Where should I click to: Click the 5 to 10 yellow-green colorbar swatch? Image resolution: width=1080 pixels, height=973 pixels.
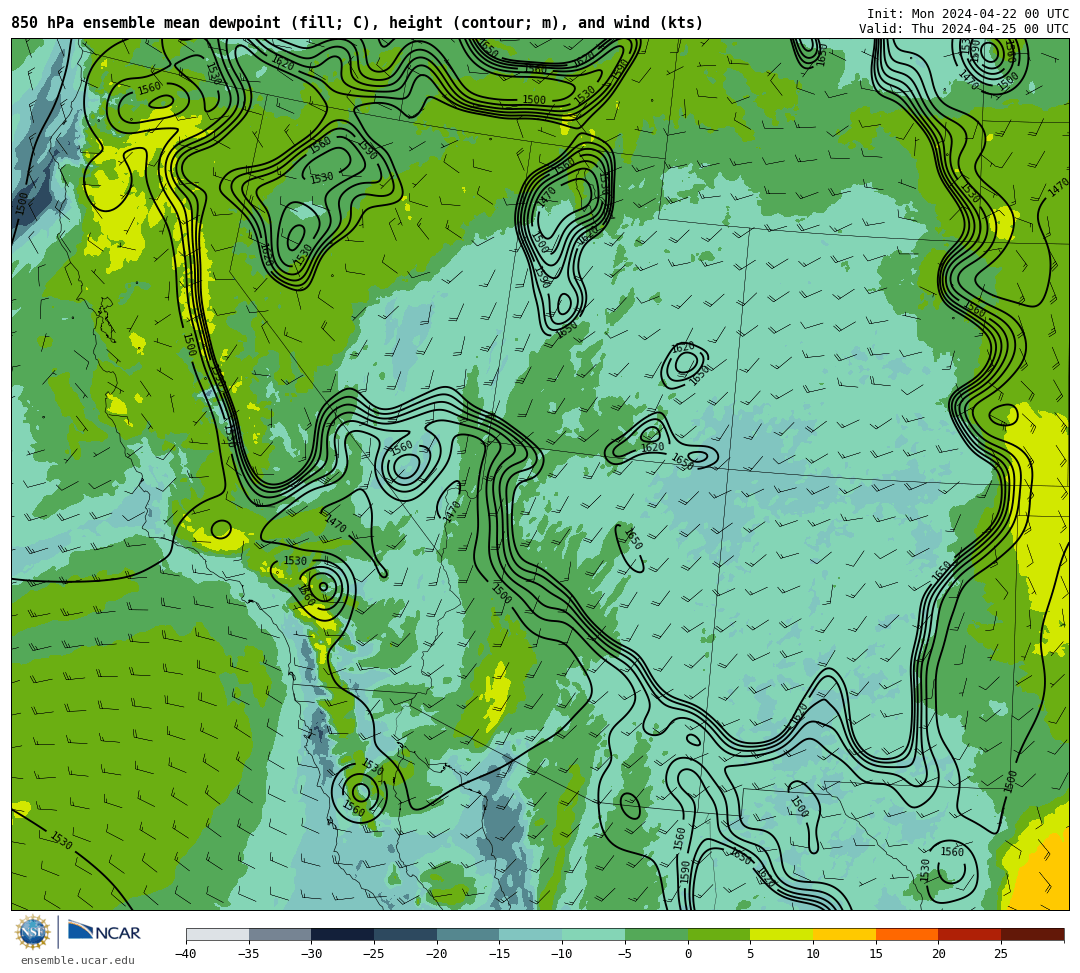782,934
